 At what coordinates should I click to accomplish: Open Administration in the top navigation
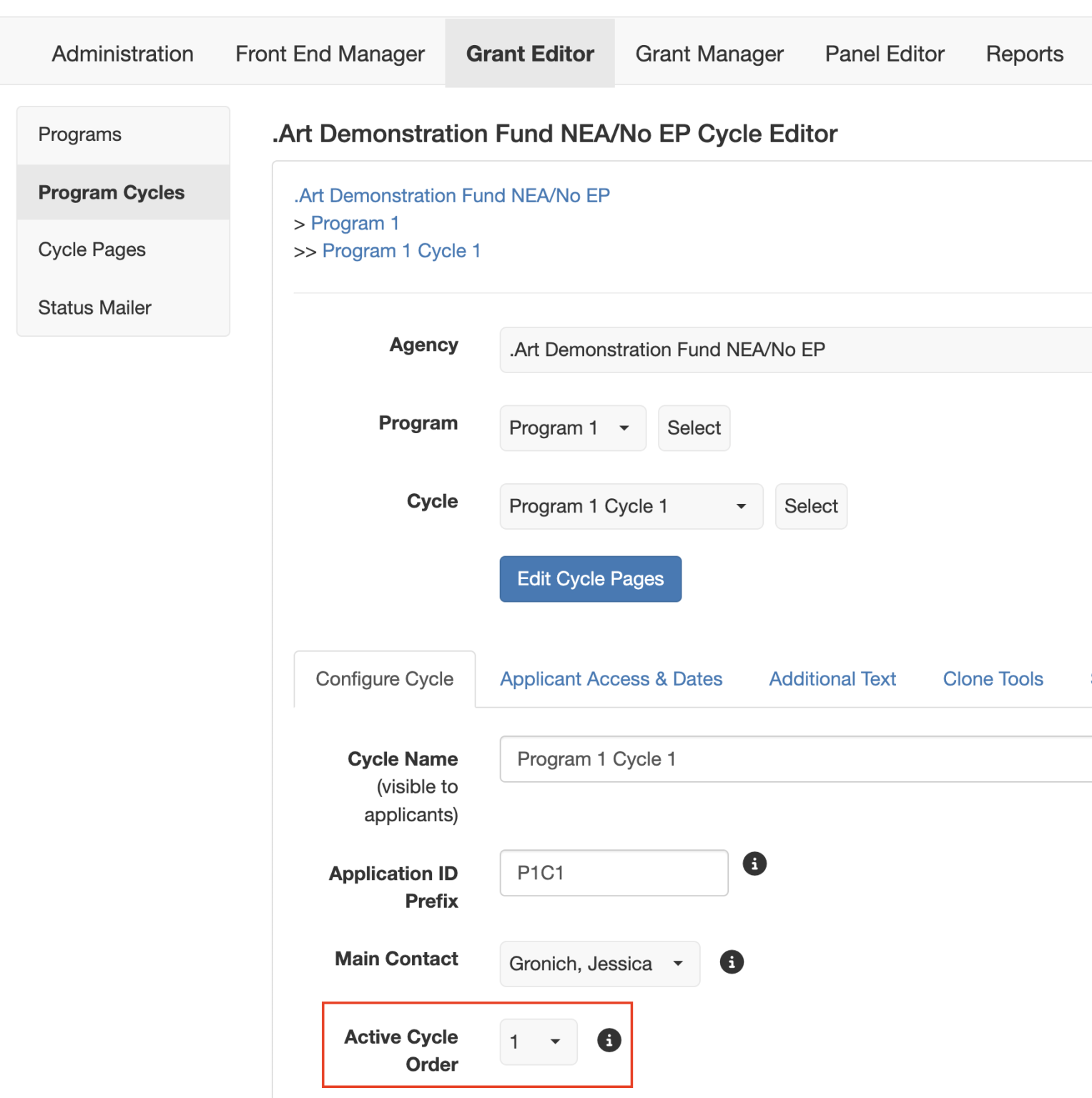click(x=122, y=54)
